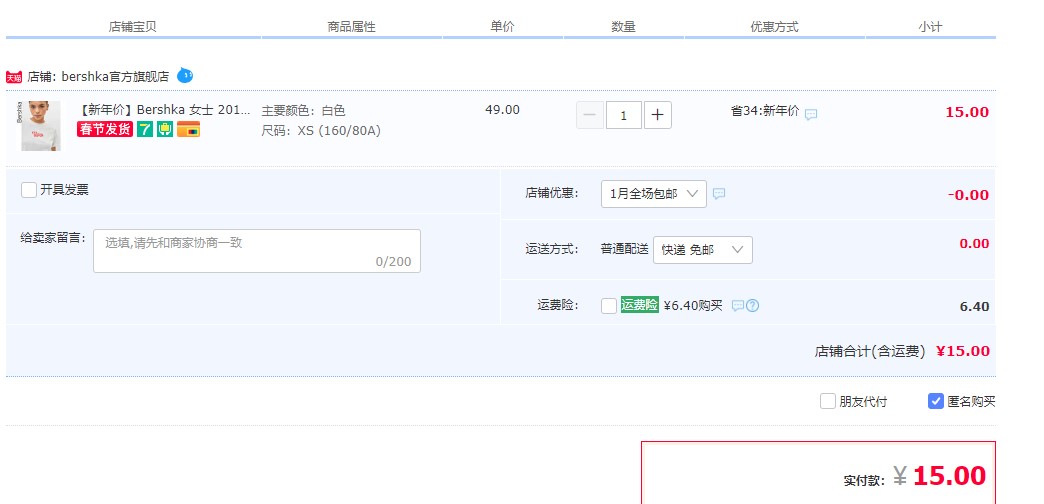Open the Bershka T-shirt product thumbnail
The image size is (1044, 504).
tap(41, 126)
